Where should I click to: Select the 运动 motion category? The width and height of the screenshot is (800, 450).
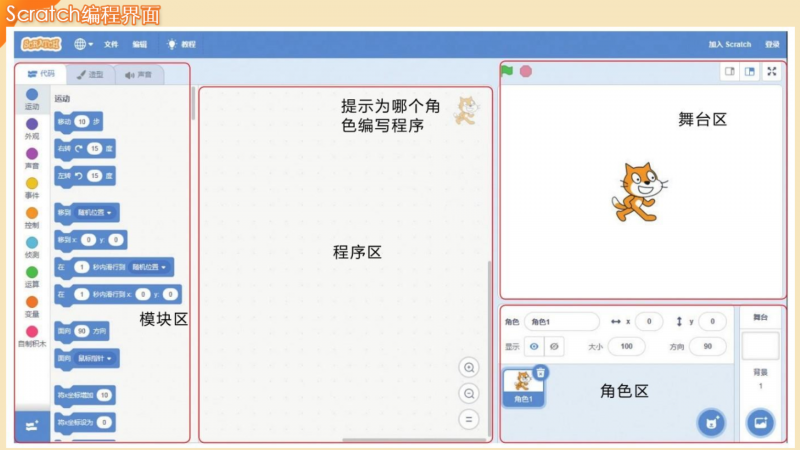[32, 99]
